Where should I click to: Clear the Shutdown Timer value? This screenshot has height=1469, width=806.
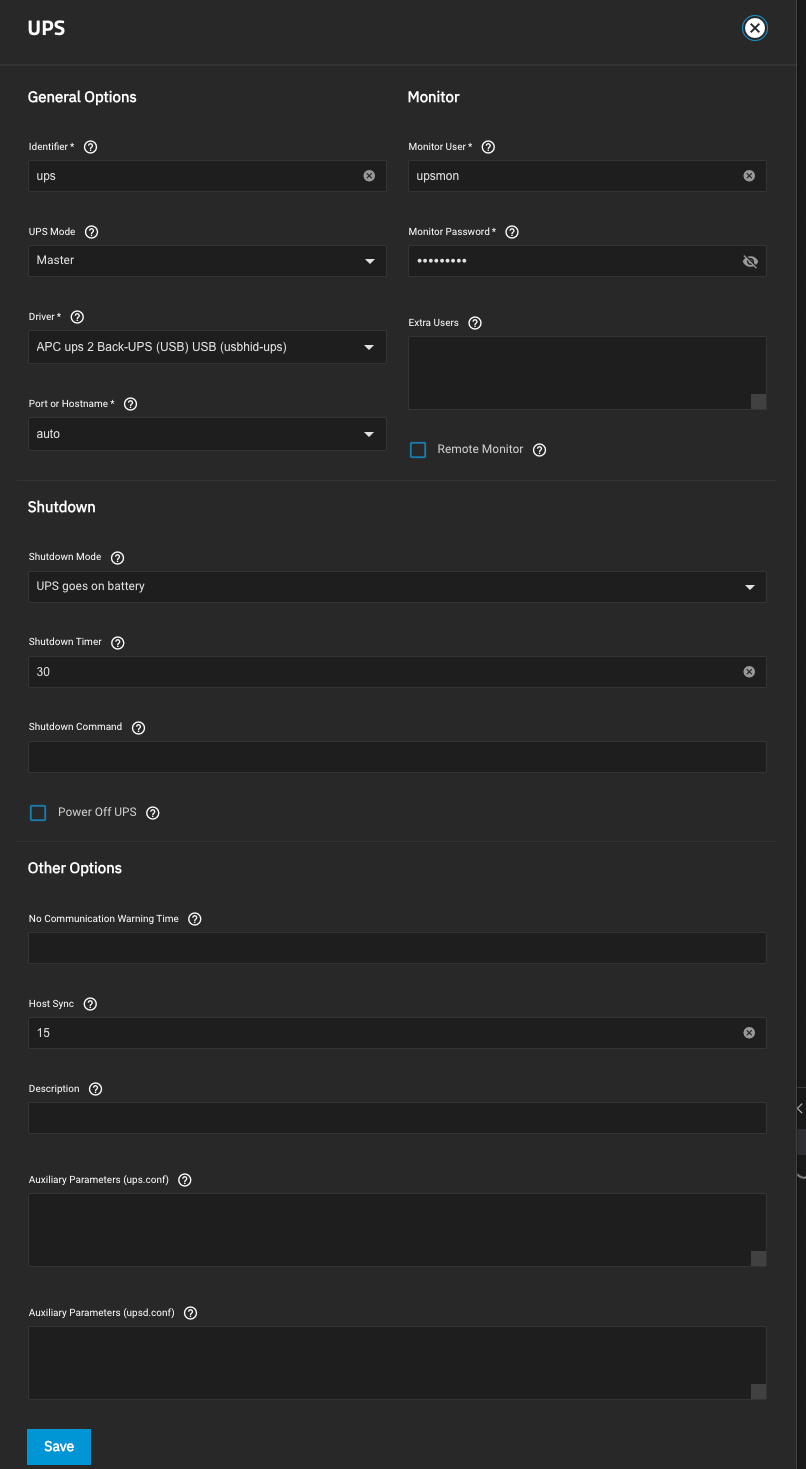pyautogui.click(x=749, y=672)
